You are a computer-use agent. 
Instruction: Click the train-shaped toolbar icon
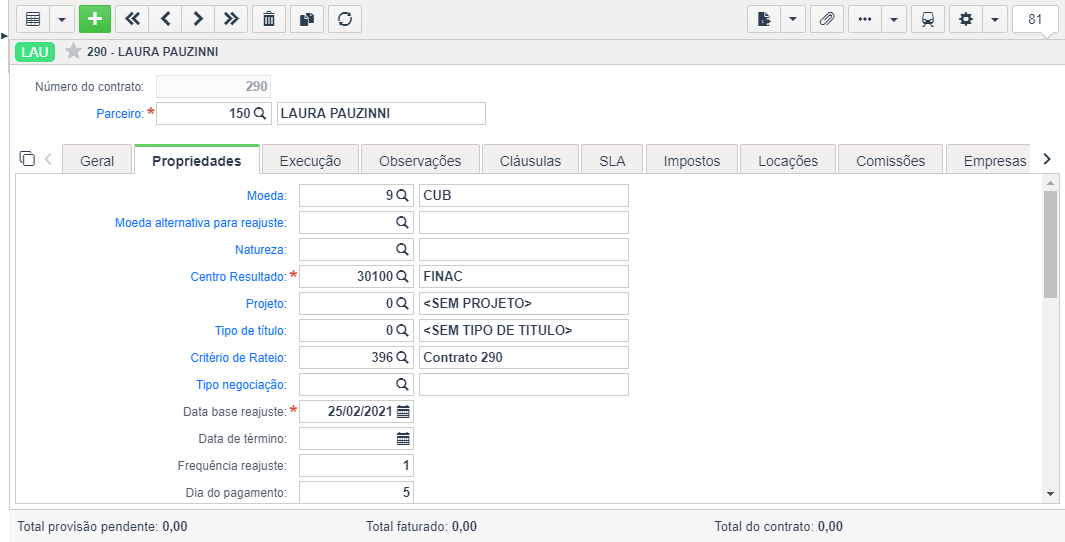pyautogui.click(x=928, y=19)
